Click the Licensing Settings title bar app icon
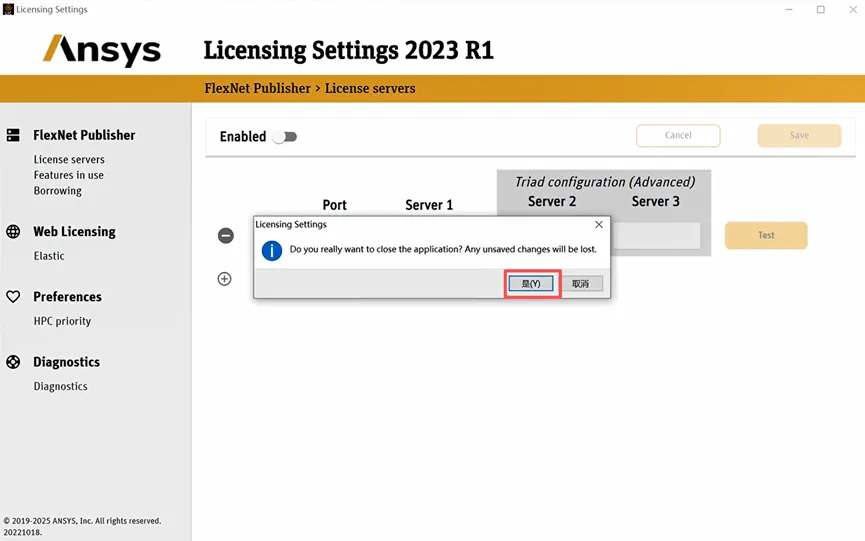Viewport: 865px width, 541px height. pyautogui.click(x=8, y=9)
